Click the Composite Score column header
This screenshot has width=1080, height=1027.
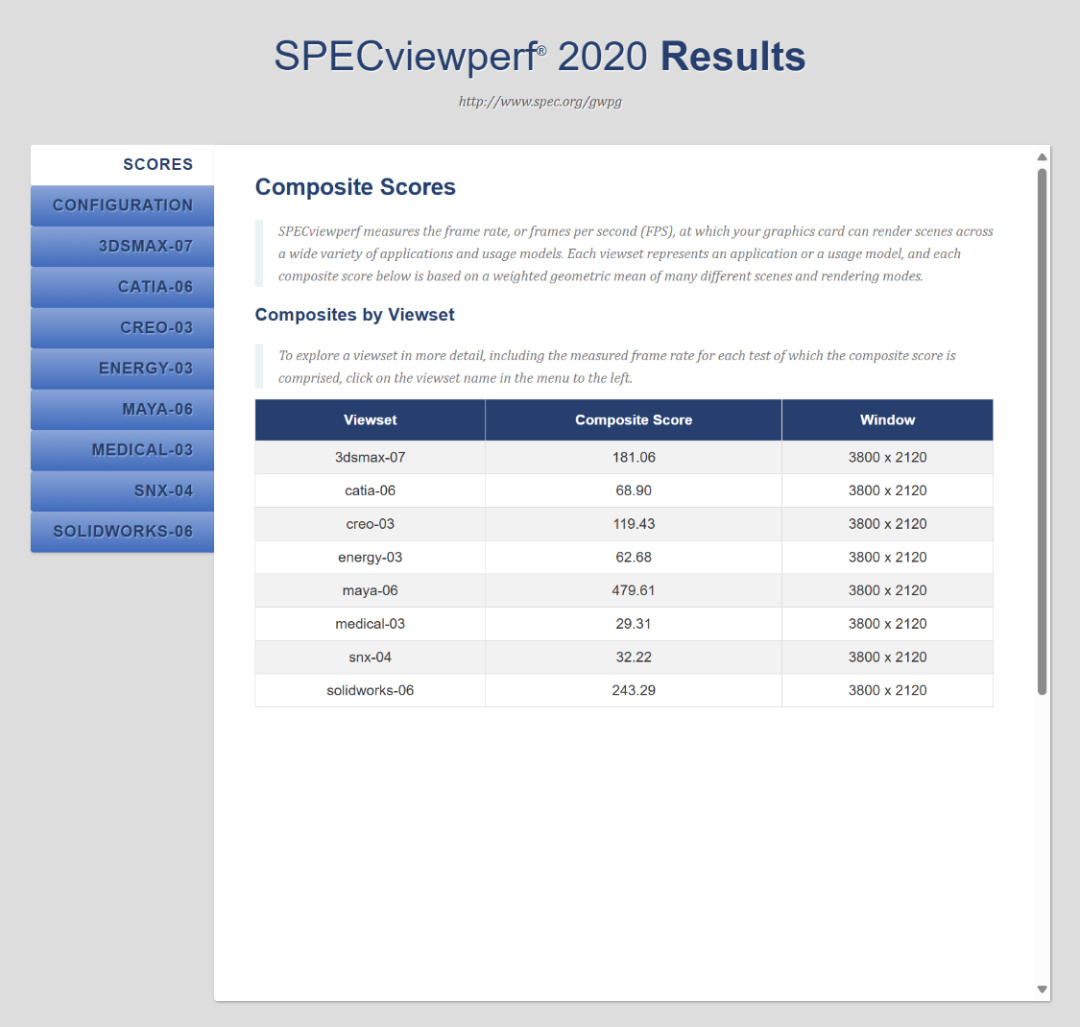coord(634,419)
